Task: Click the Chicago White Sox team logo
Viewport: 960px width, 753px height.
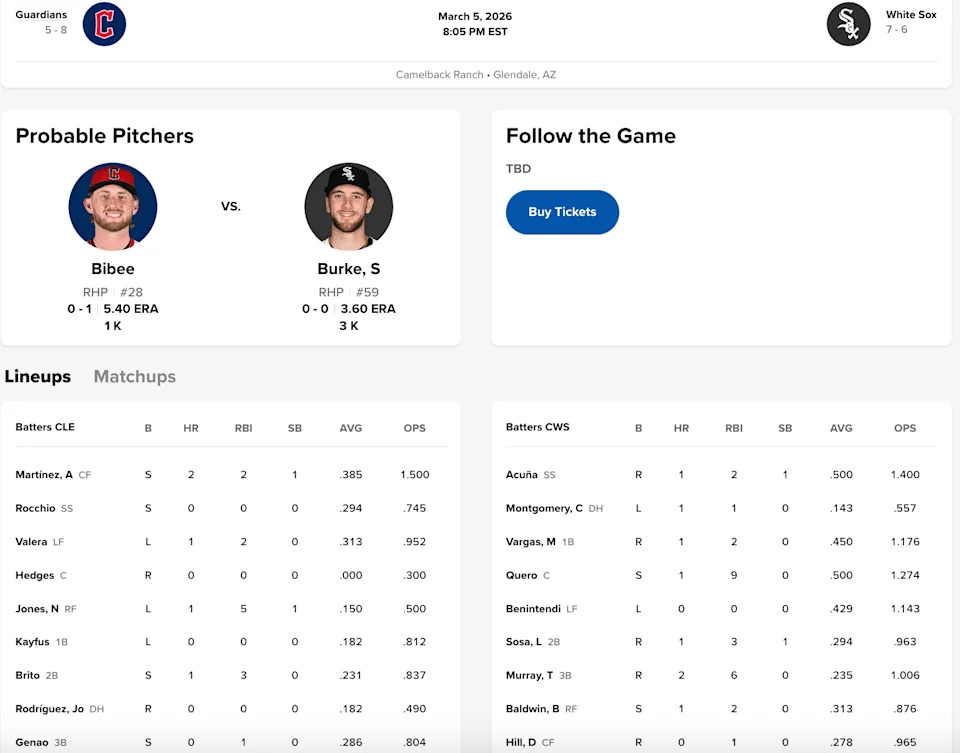Action: (848, 24)
